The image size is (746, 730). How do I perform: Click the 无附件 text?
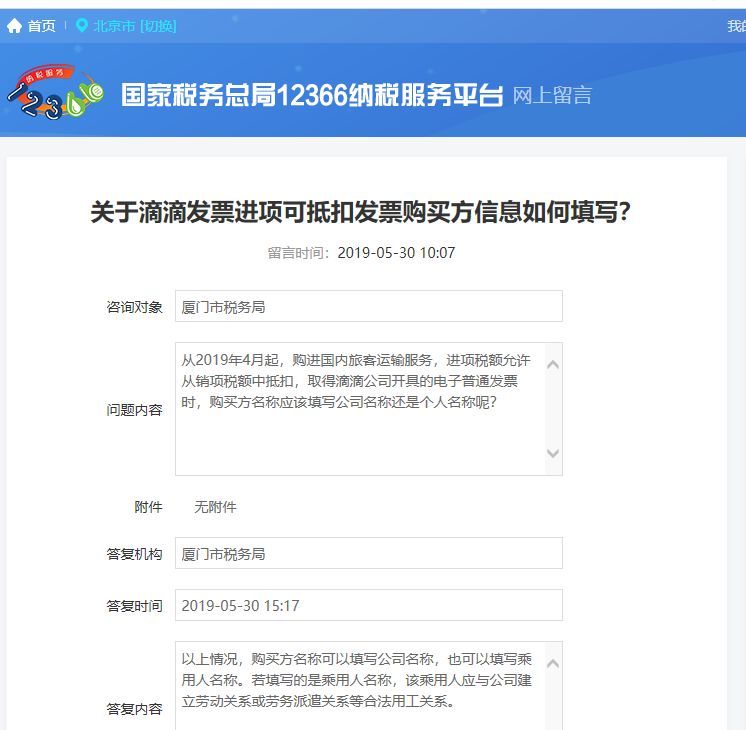(215, 507)
